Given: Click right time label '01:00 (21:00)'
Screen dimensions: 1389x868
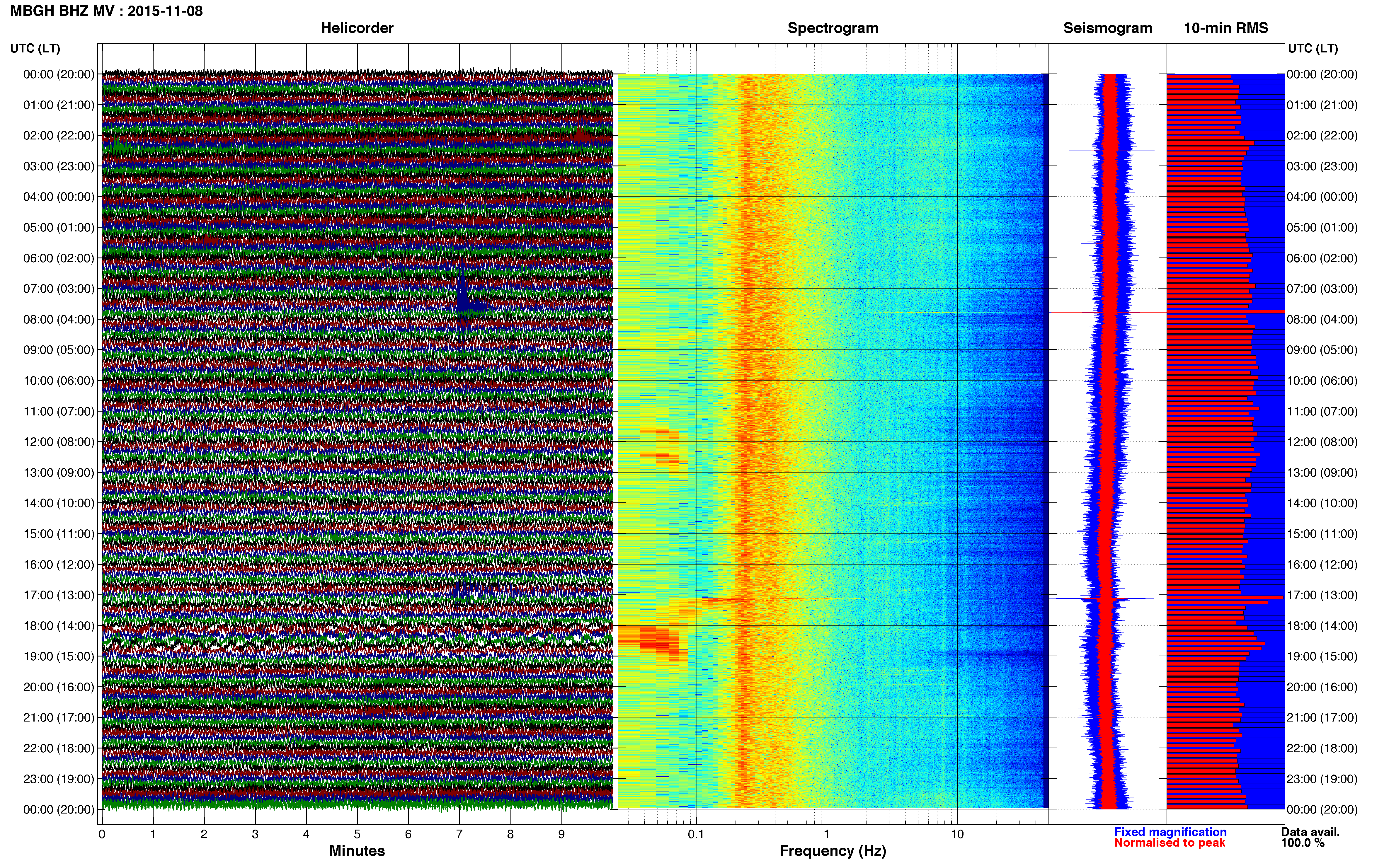Looking at the screenshot, I should (x=1322, y=105).
